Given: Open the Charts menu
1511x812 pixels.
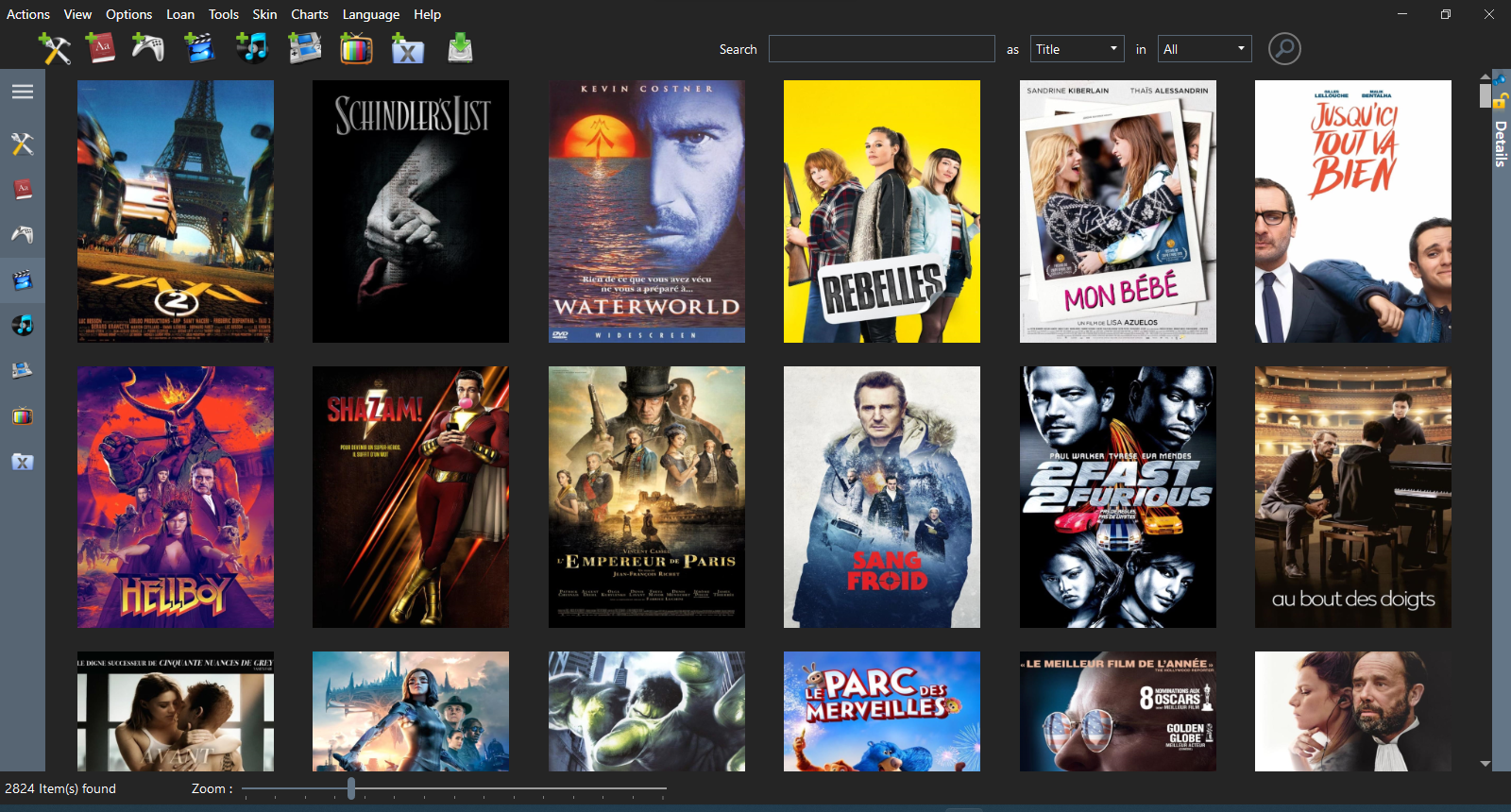Looking at the screenshot, I should tap(310, 14).
